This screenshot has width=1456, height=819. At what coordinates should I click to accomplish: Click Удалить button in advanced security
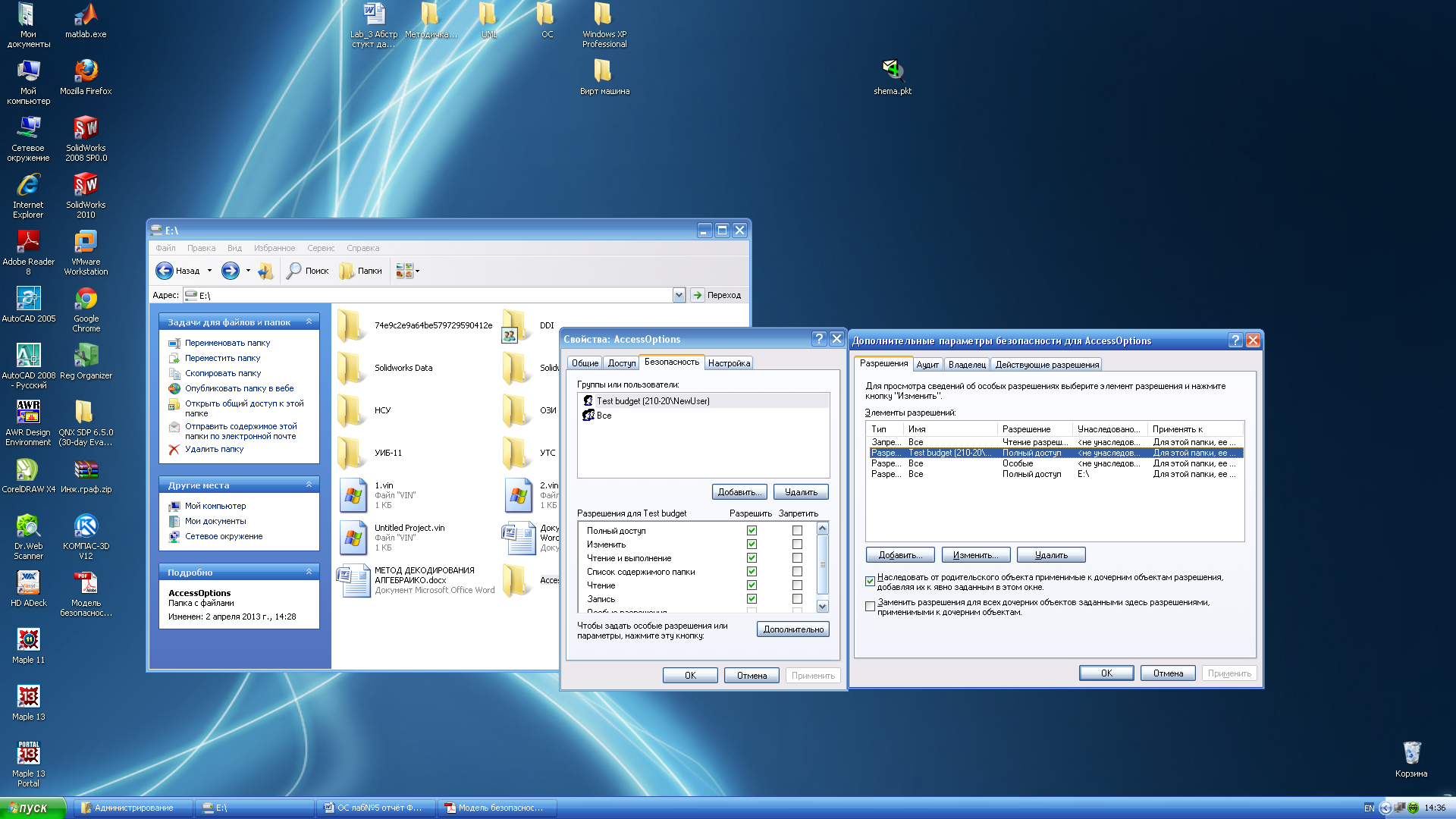coord(1051,555)
